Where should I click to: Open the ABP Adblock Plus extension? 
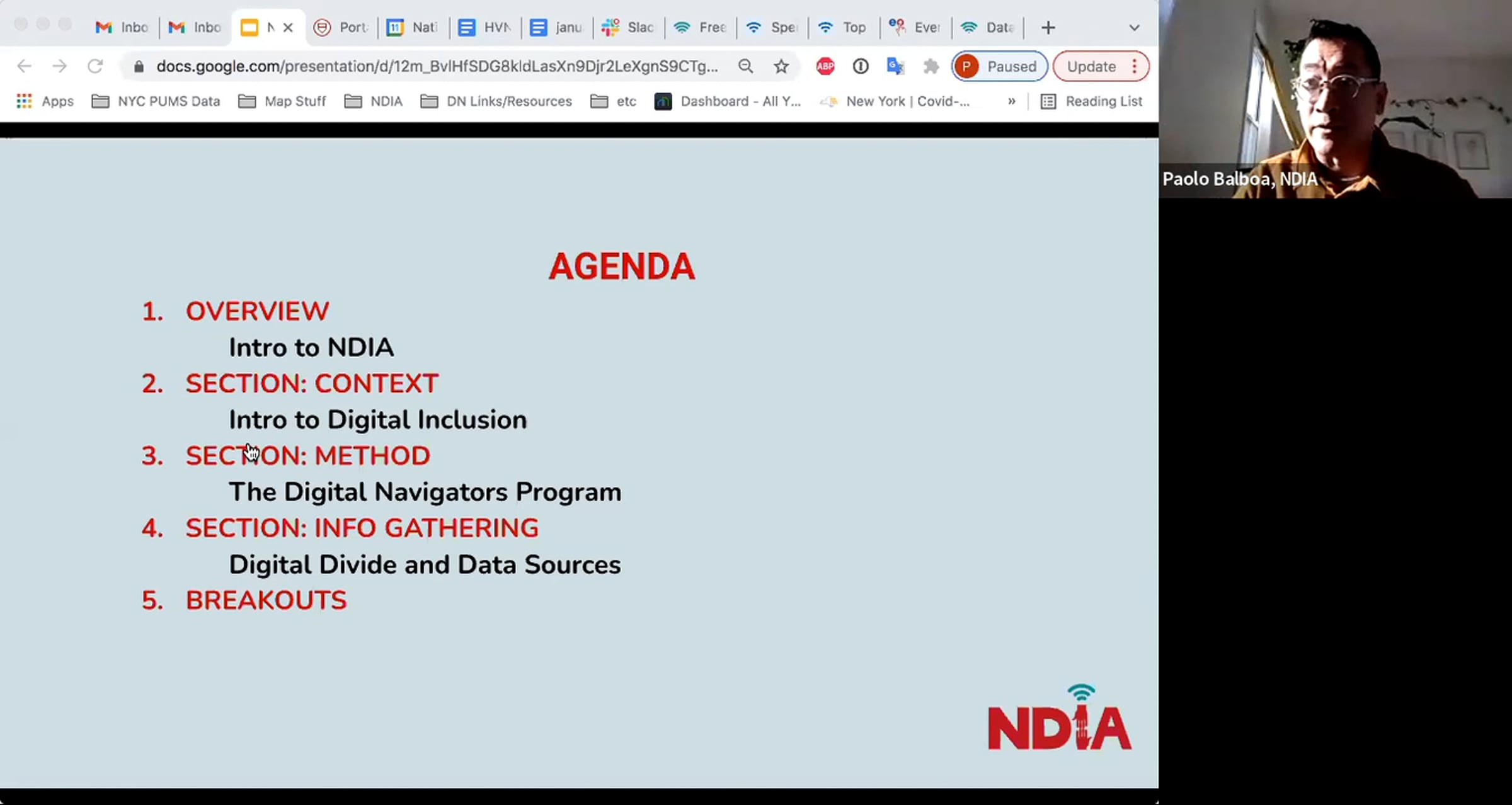825,66
